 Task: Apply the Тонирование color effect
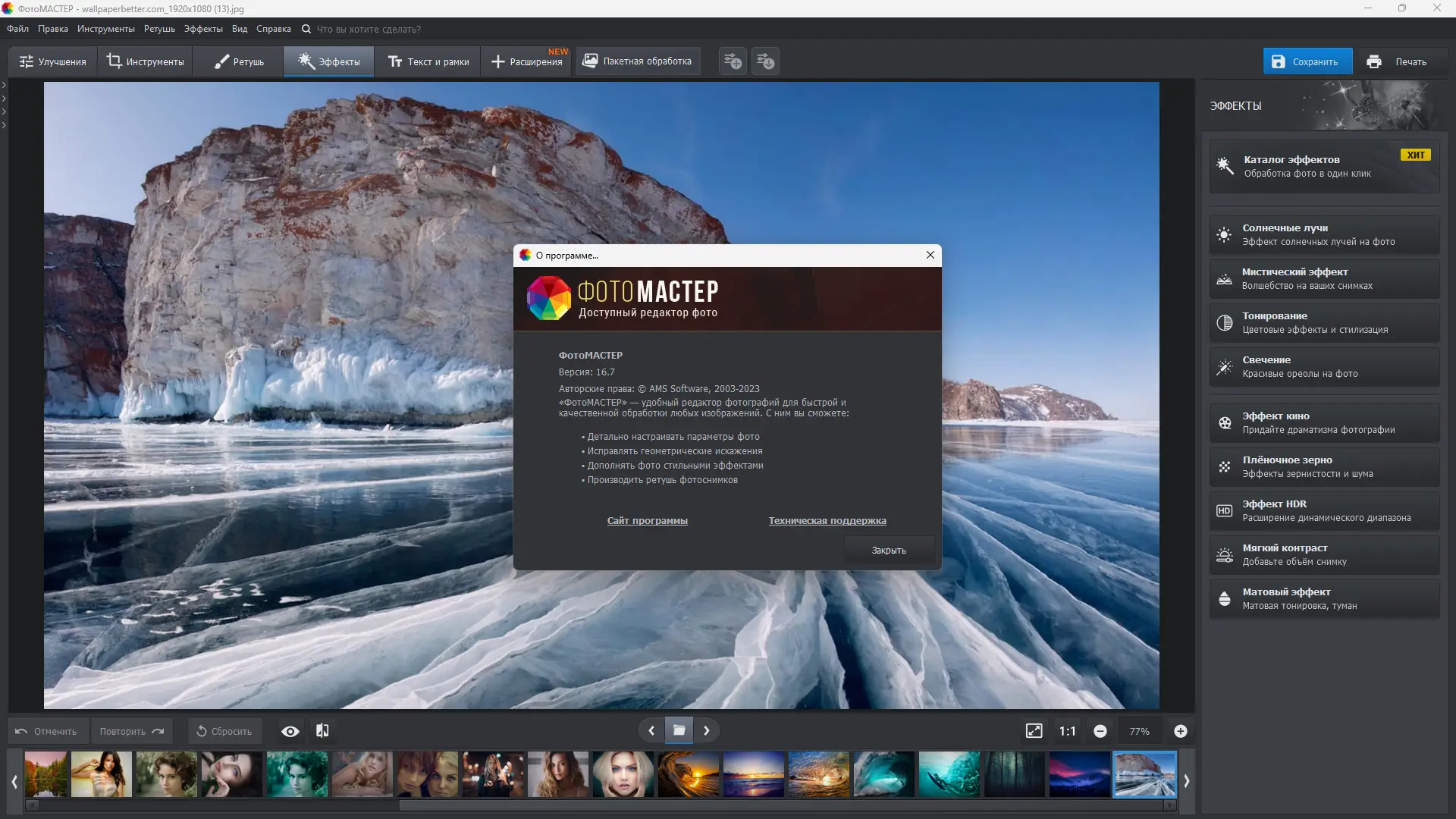click(1323, 322)
